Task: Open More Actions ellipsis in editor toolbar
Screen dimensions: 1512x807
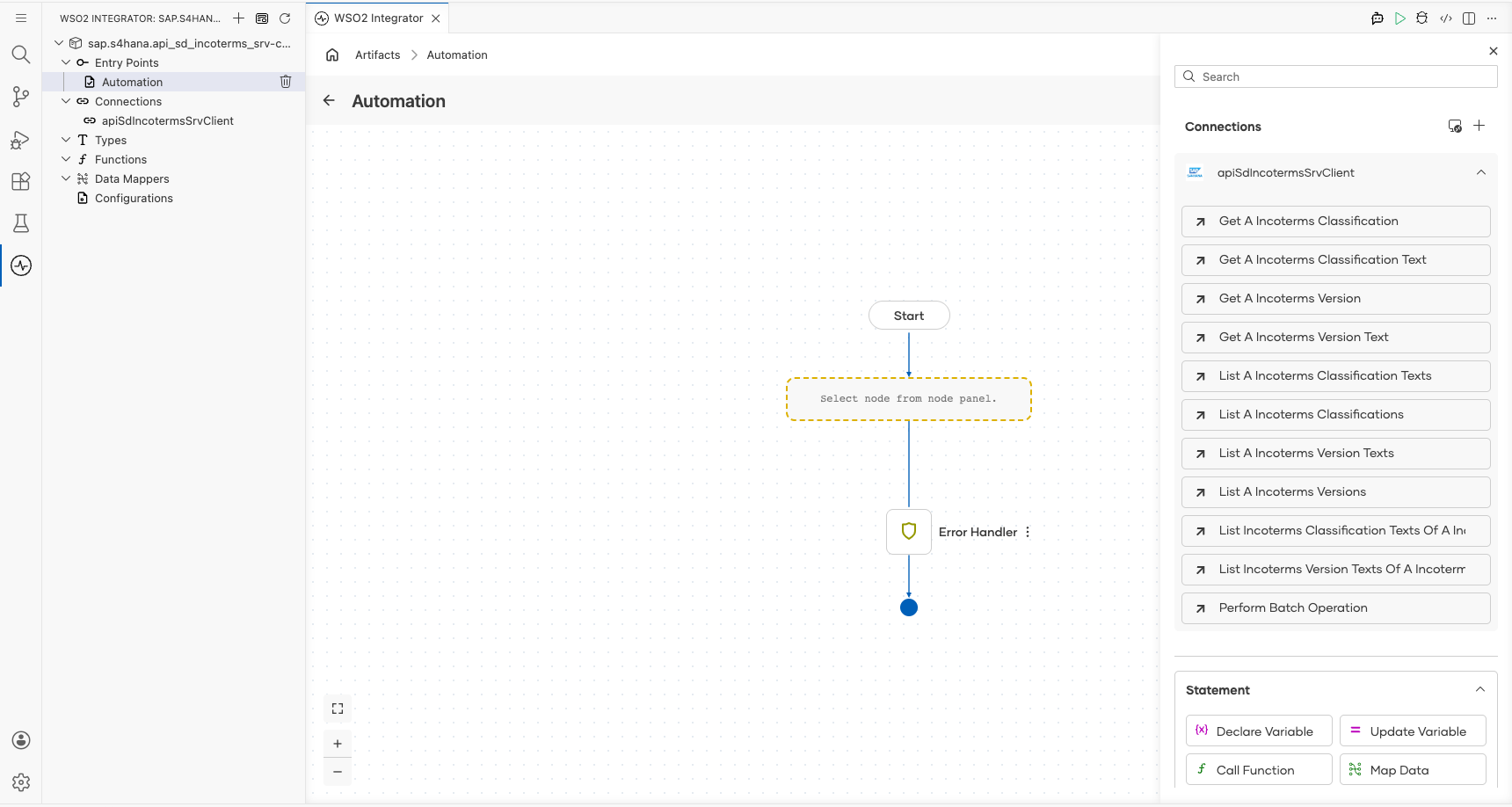Action: [x=1492, y=18]
